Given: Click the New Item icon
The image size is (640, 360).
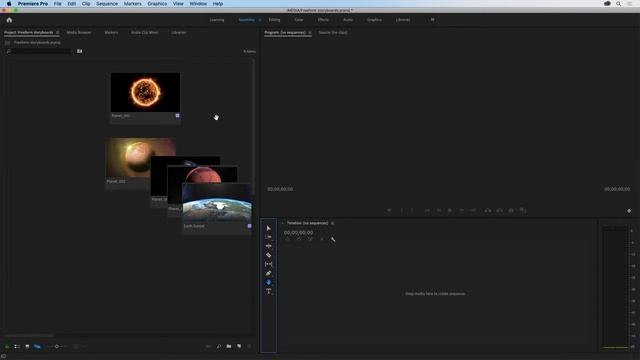Looking at the screenshot, I should [x=239, y=346].
